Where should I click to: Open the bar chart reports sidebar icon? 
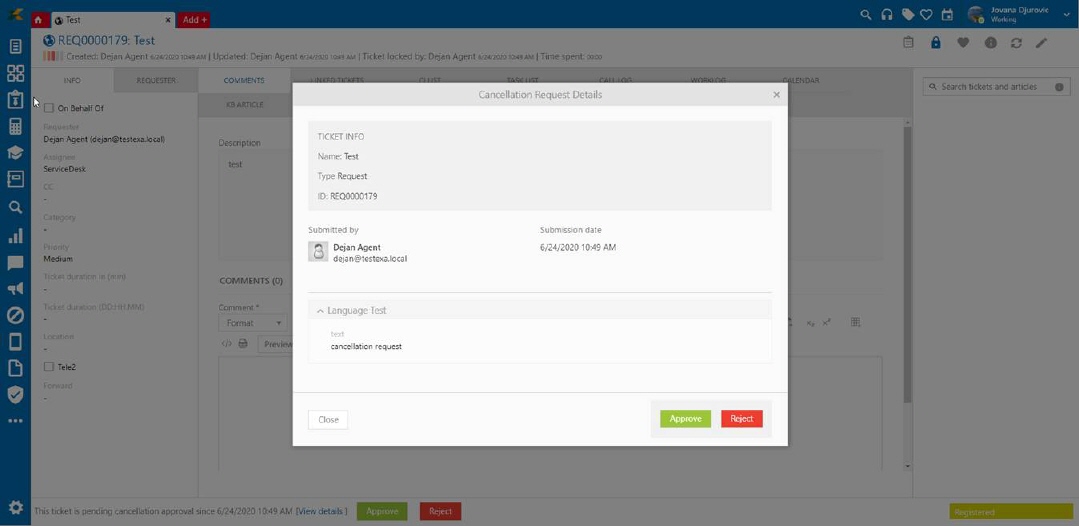(x=15, y=236)
